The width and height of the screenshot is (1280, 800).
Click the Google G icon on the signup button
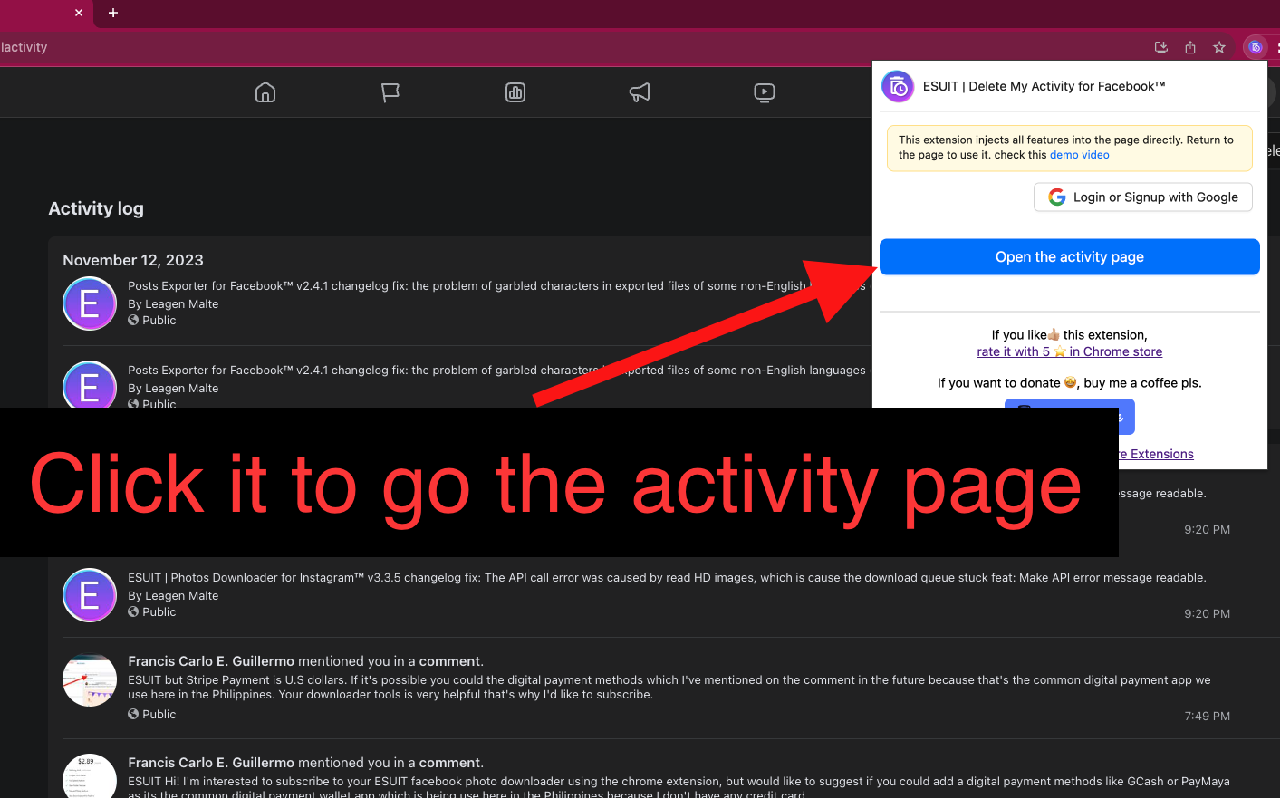click(1057, 197)
